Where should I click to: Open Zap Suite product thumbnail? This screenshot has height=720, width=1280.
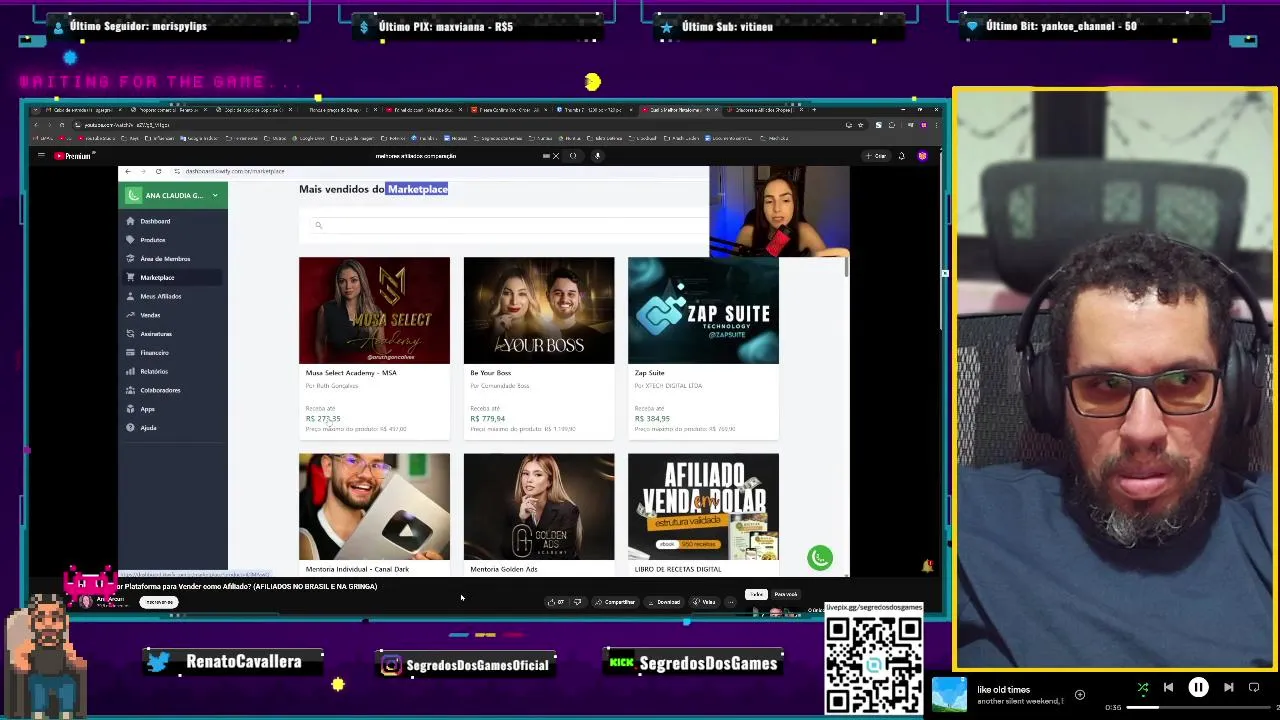(703, 310)
